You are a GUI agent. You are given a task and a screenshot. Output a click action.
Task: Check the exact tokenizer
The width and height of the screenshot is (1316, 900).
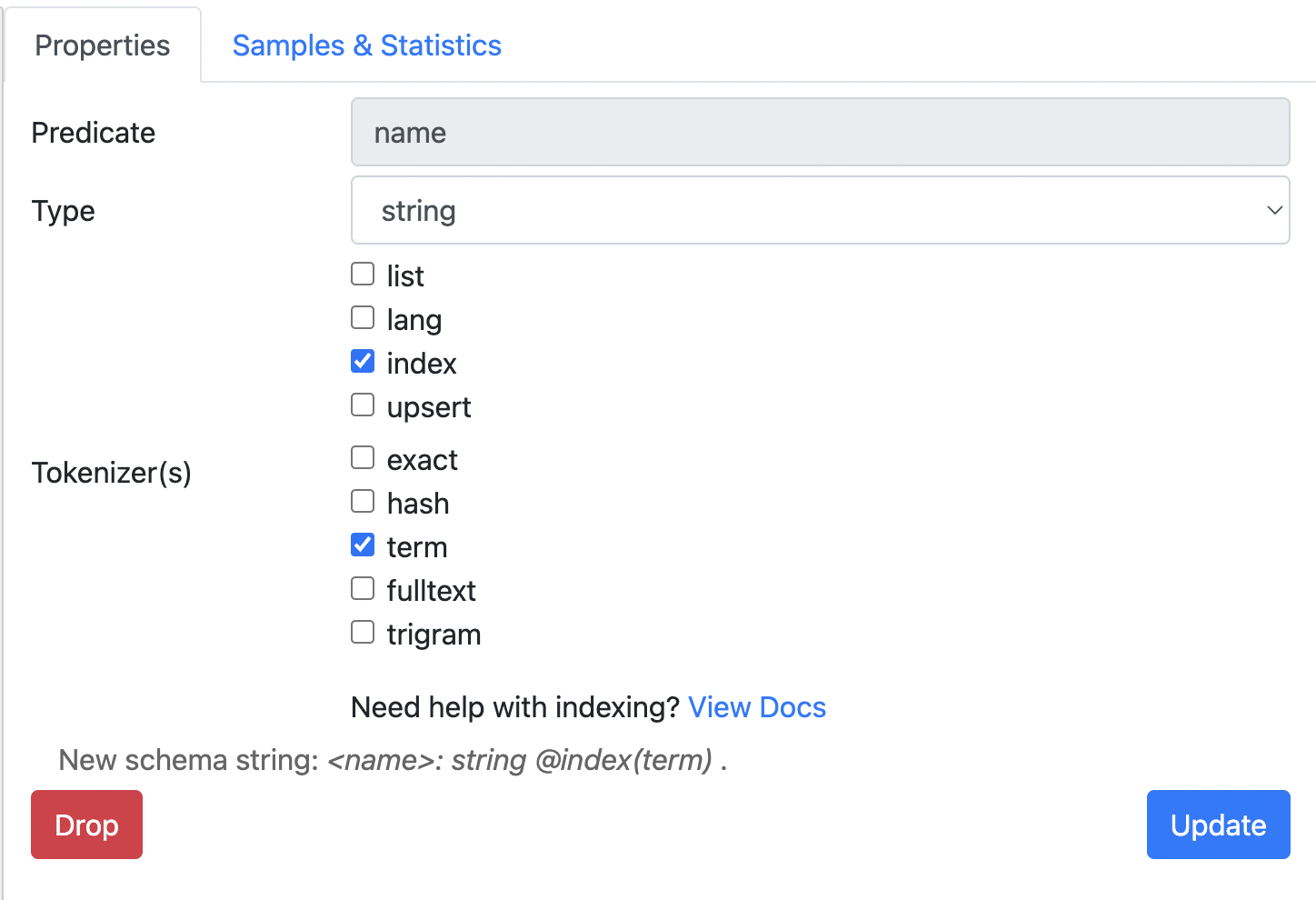363,457
